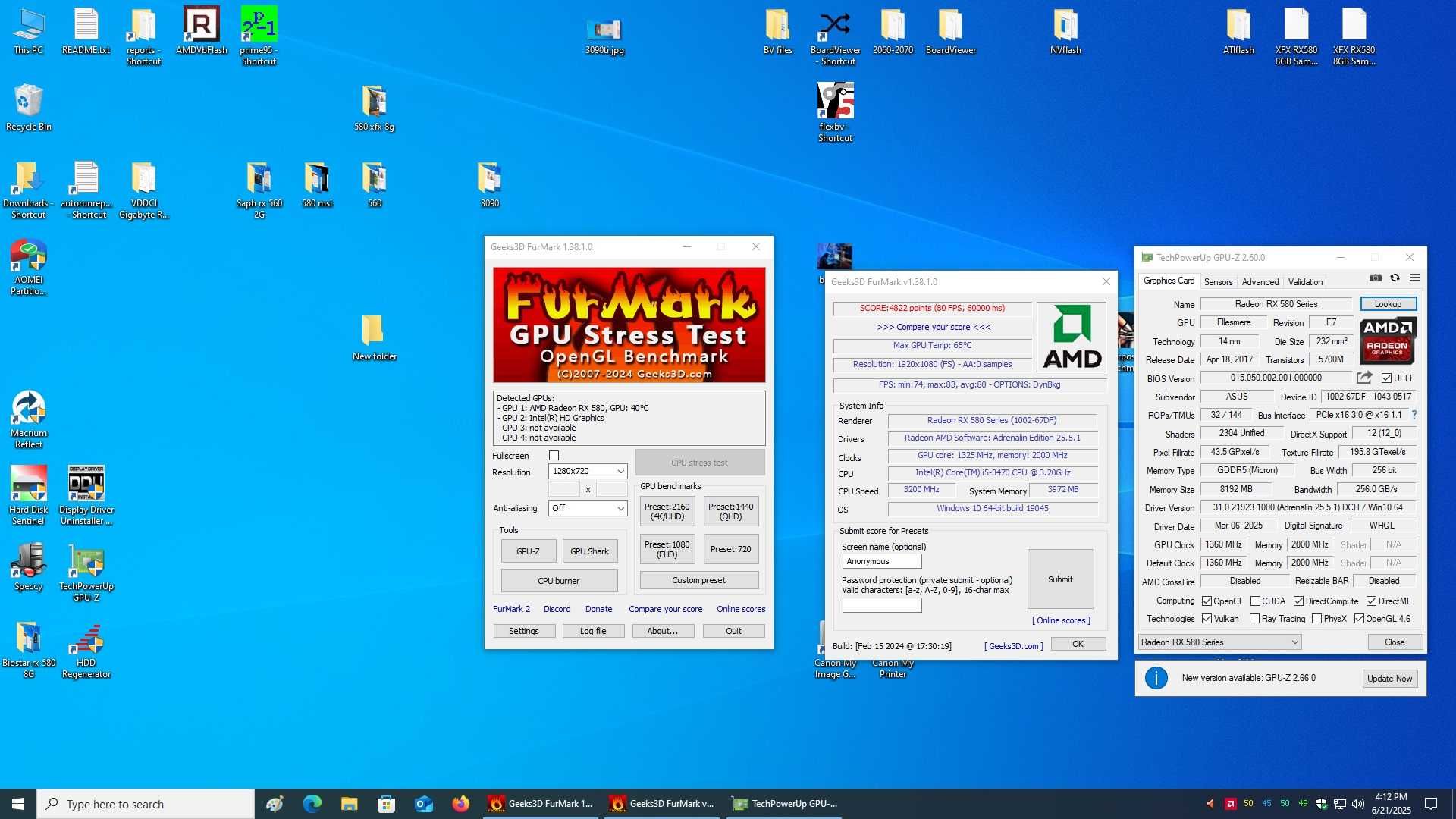Click the Settings button in FurMark
This screenshot has width=1456, height=819.
coord(524,631)
